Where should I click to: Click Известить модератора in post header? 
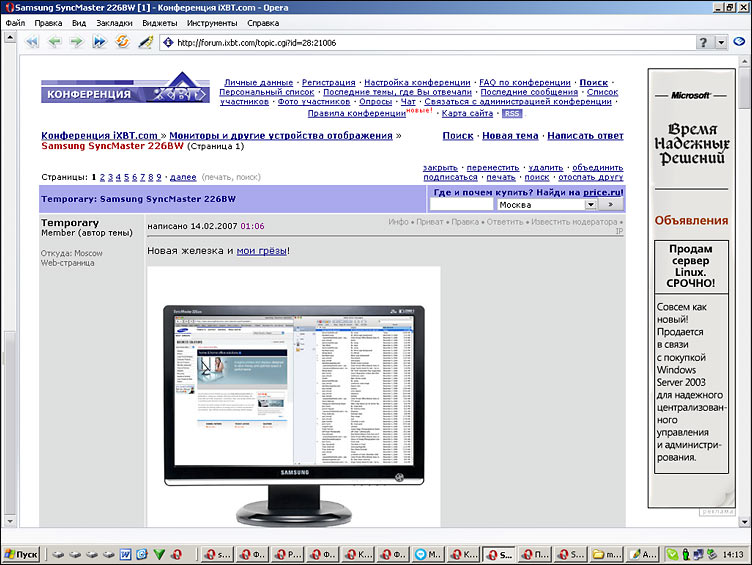[574, 222]
